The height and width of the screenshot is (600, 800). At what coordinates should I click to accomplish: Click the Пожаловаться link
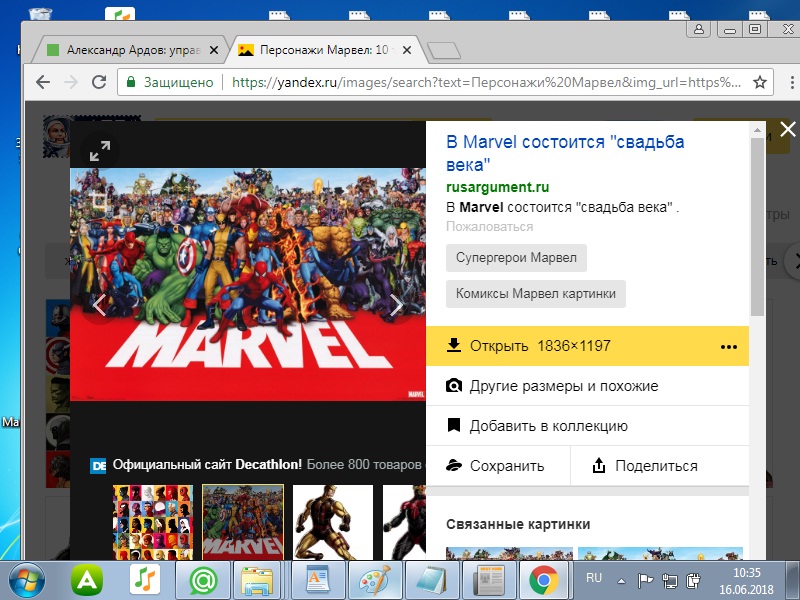click(x=489, y=227)
